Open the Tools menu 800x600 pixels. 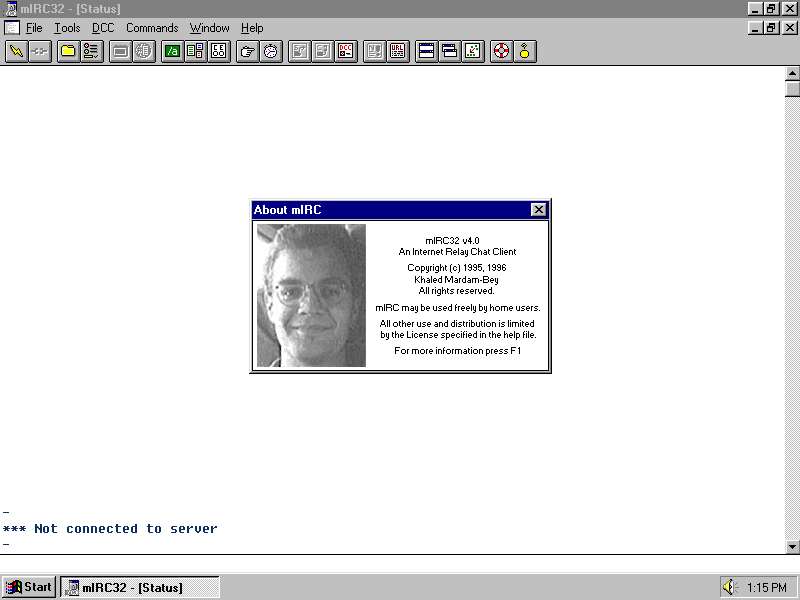(67, 28)
